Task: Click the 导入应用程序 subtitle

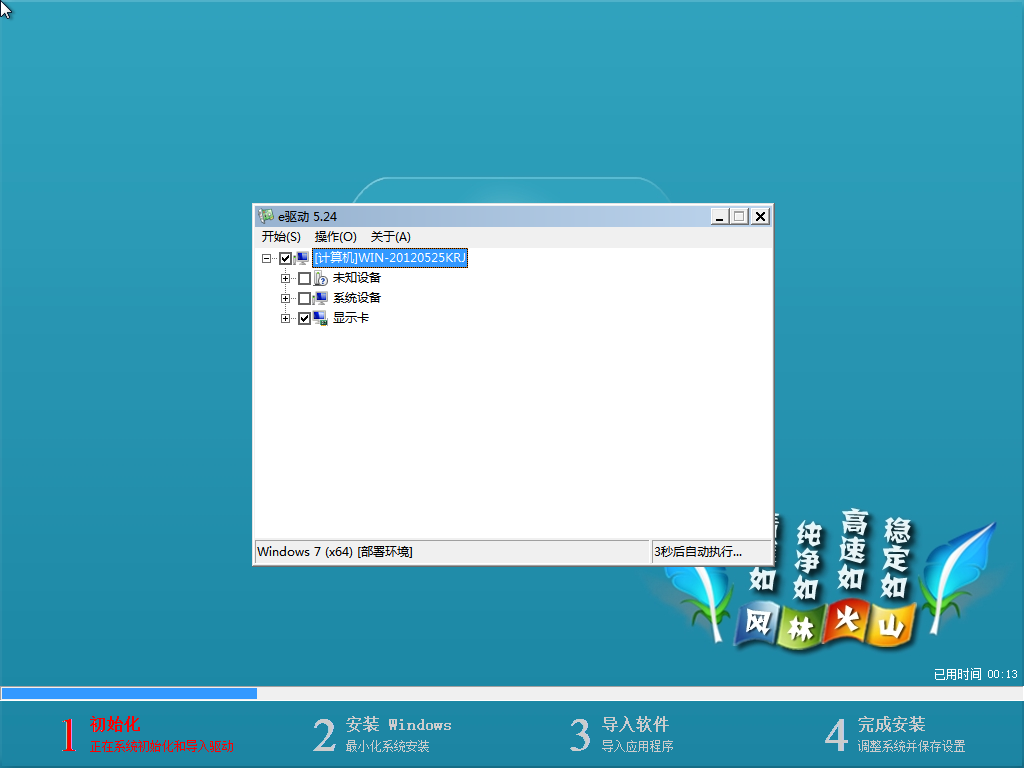Action: point(637,746)
